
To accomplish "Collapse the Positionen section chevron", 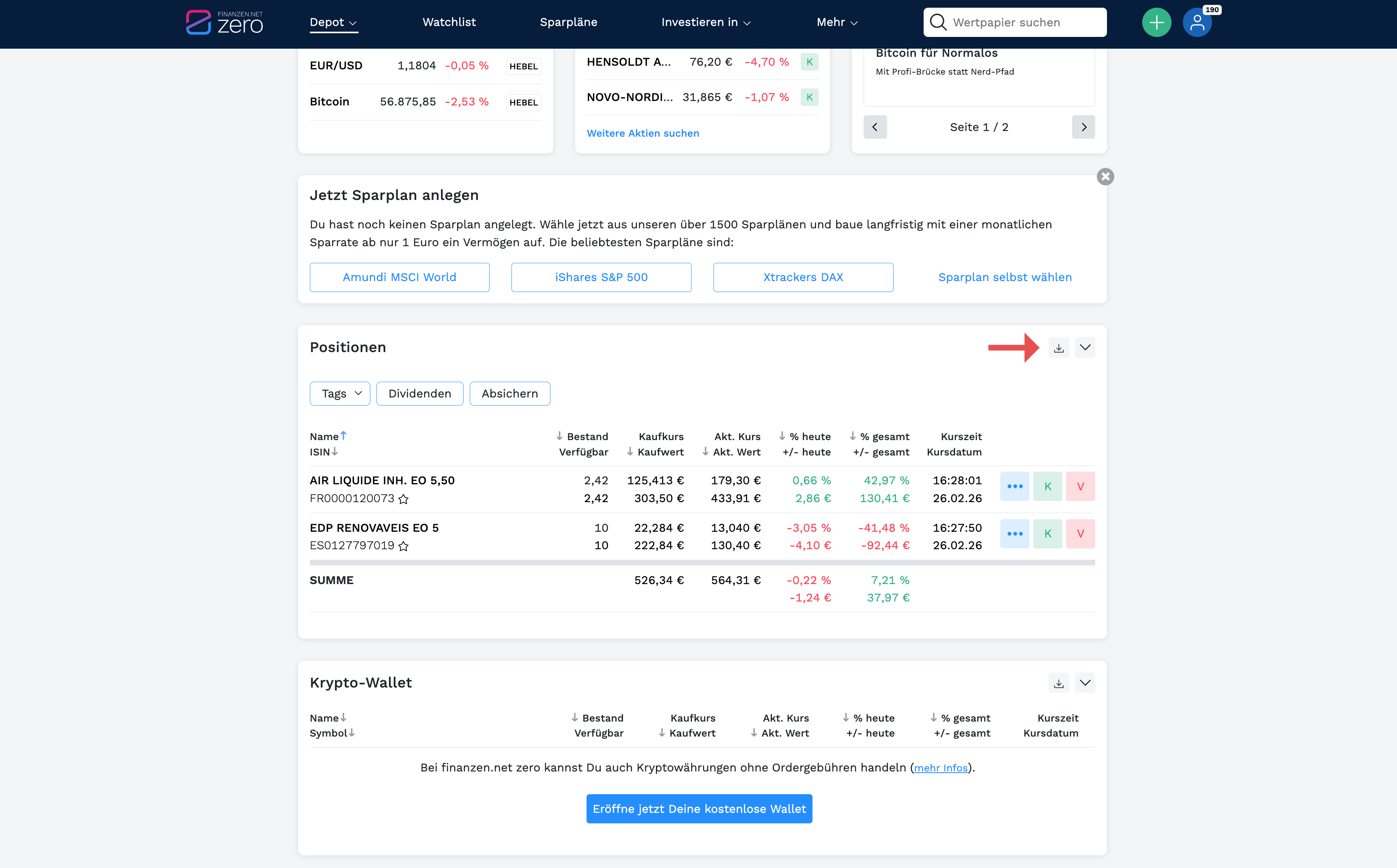I will point(1085,348).
